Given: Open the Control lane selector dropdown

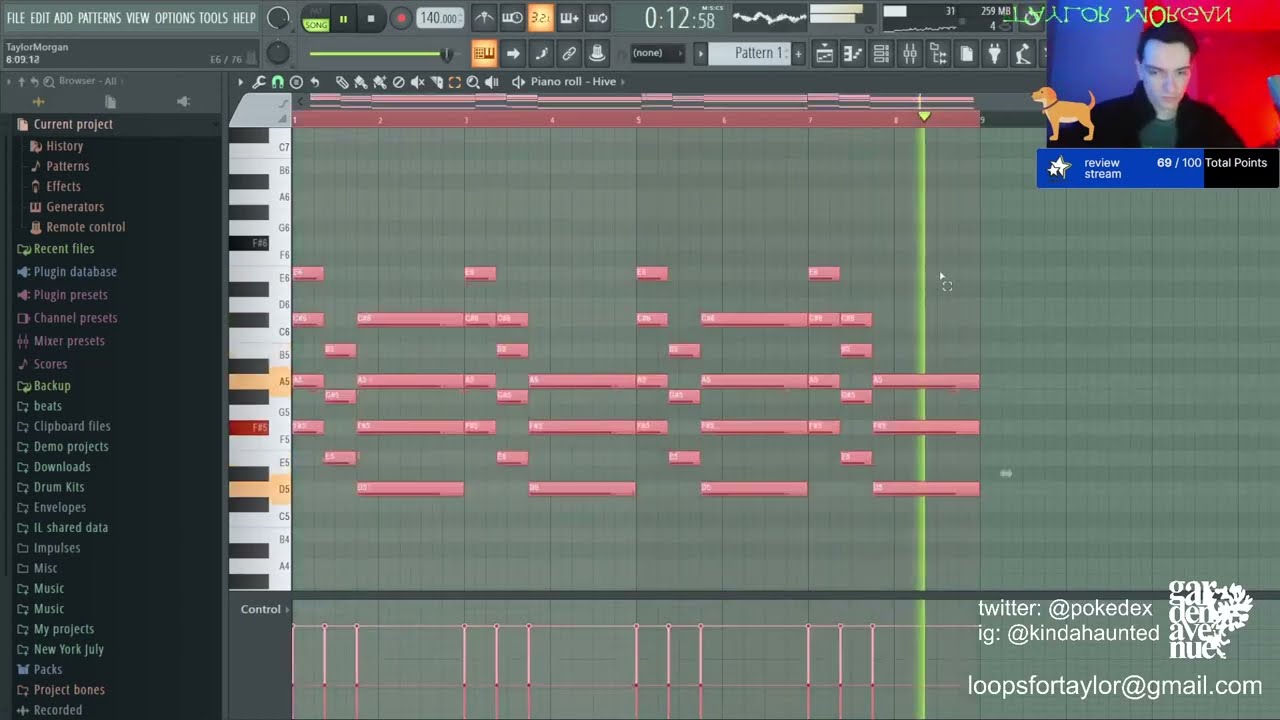Looking at the screenshot, I should 265,609.
